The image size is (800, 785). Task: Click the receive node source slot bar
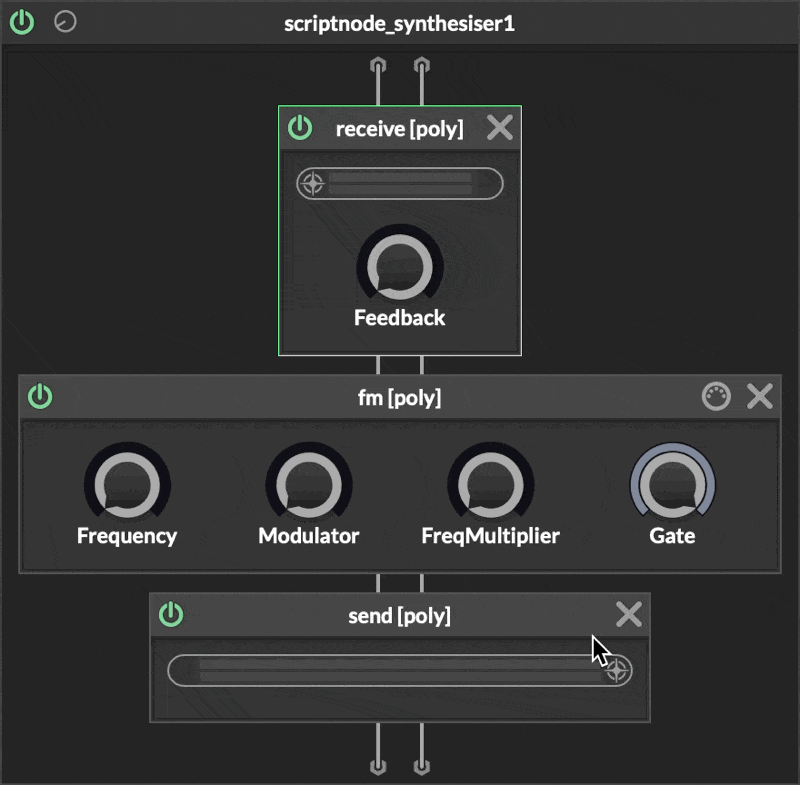410,184
